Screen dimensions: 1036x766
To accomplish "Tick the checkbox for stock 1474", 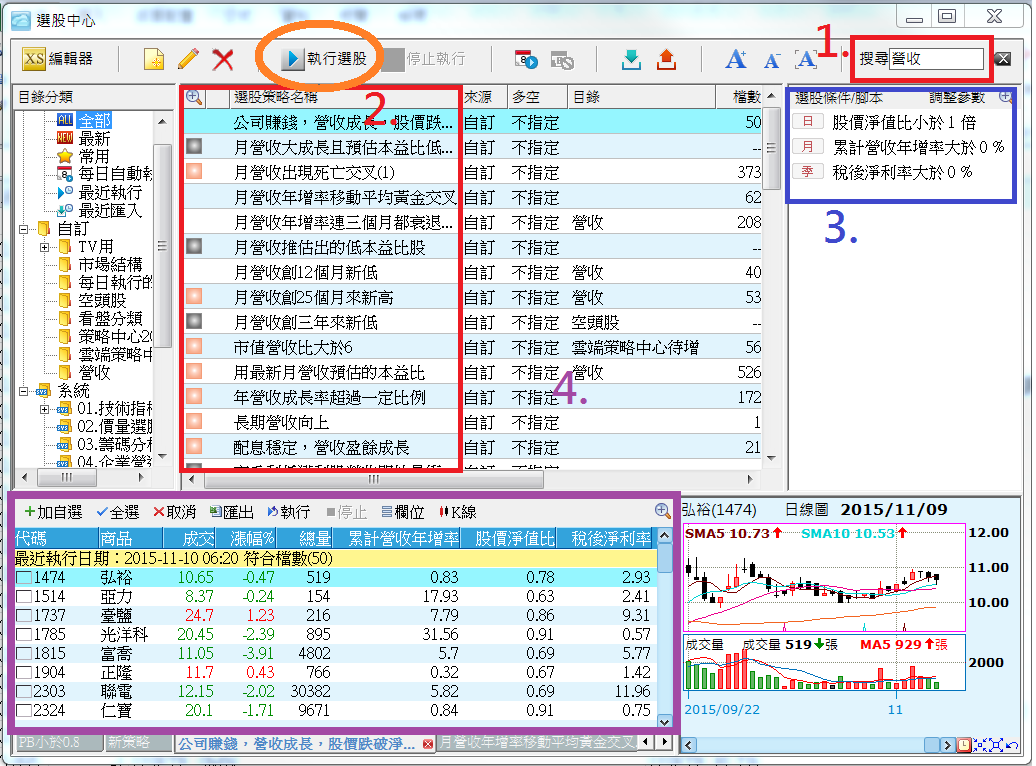I will [x=24, y=578].
